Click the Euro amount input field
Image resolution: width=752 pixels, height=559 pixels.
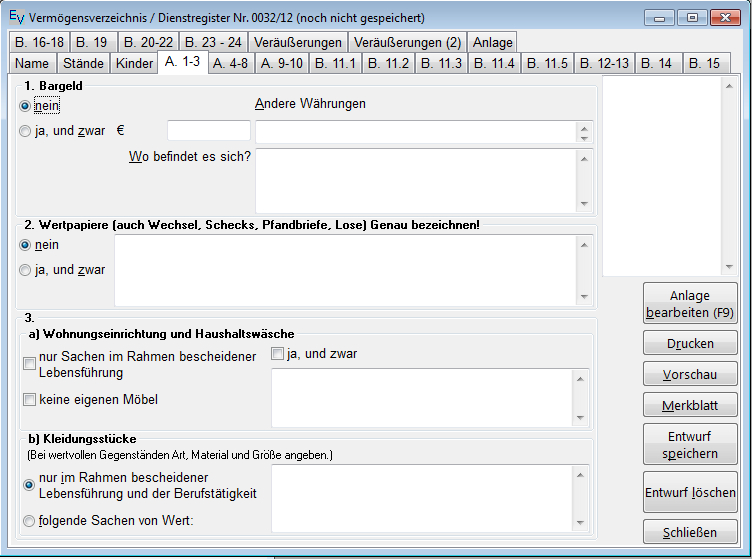click(208, 131)
